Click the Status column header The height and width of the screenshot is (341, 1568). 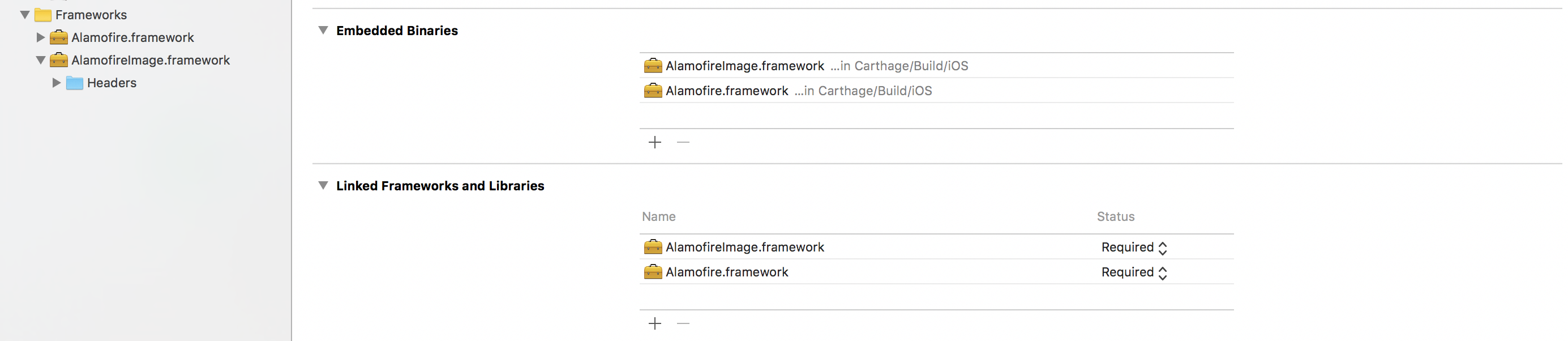1115,216
